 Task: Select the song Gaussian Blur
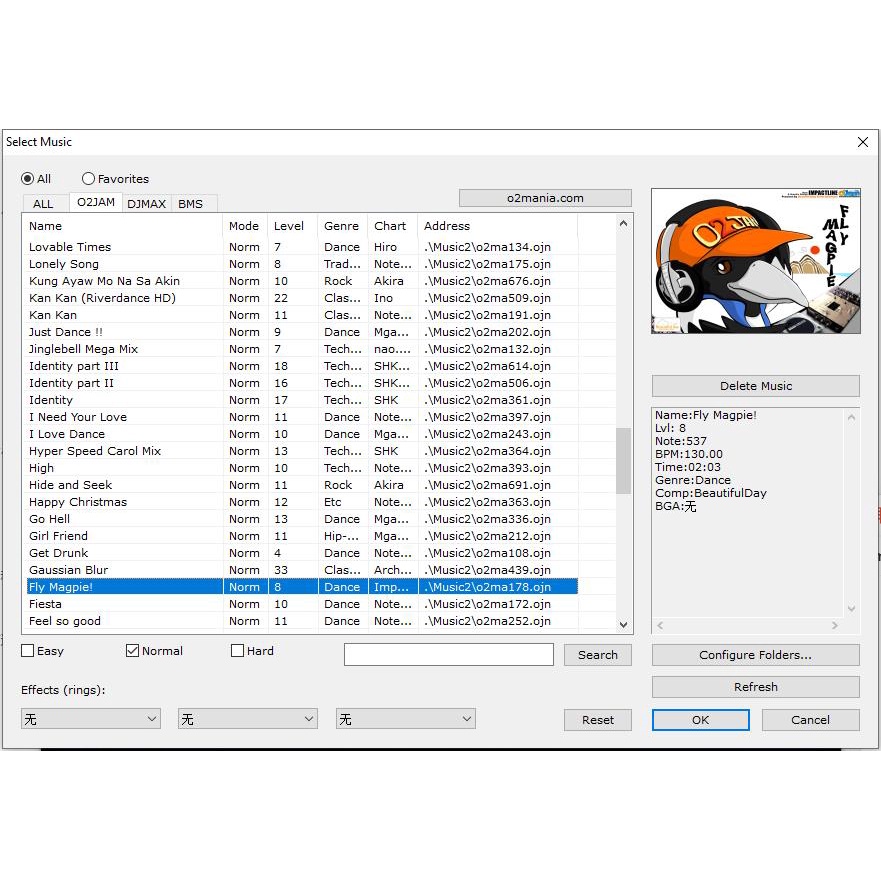point(69,570)
